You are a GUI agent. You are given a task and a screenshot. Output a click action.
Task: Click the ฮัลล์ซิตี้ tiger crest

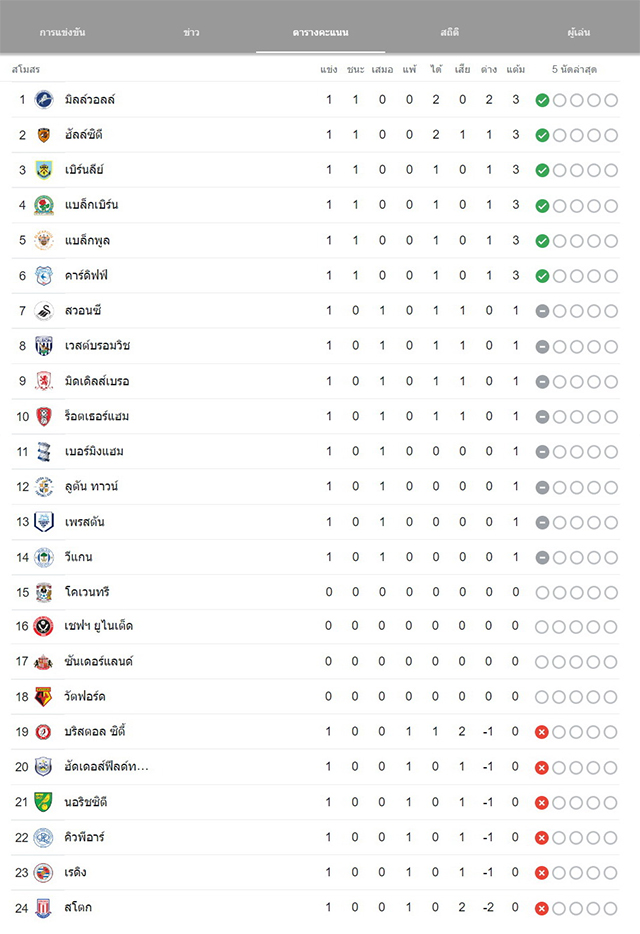click(x=44, y=135)
